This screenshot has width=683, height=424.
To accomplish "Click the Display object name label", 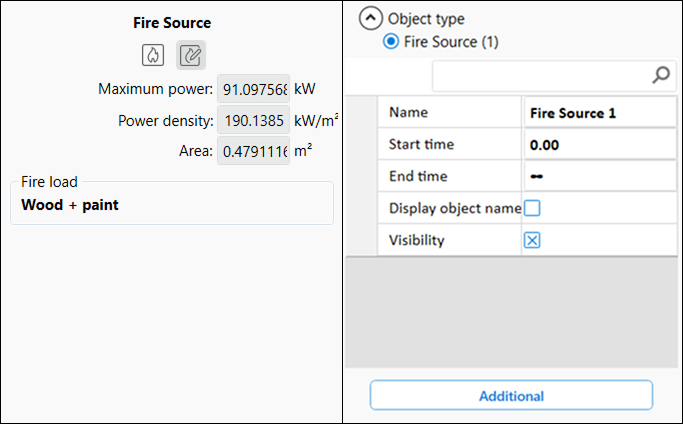I will coord(455,208).
